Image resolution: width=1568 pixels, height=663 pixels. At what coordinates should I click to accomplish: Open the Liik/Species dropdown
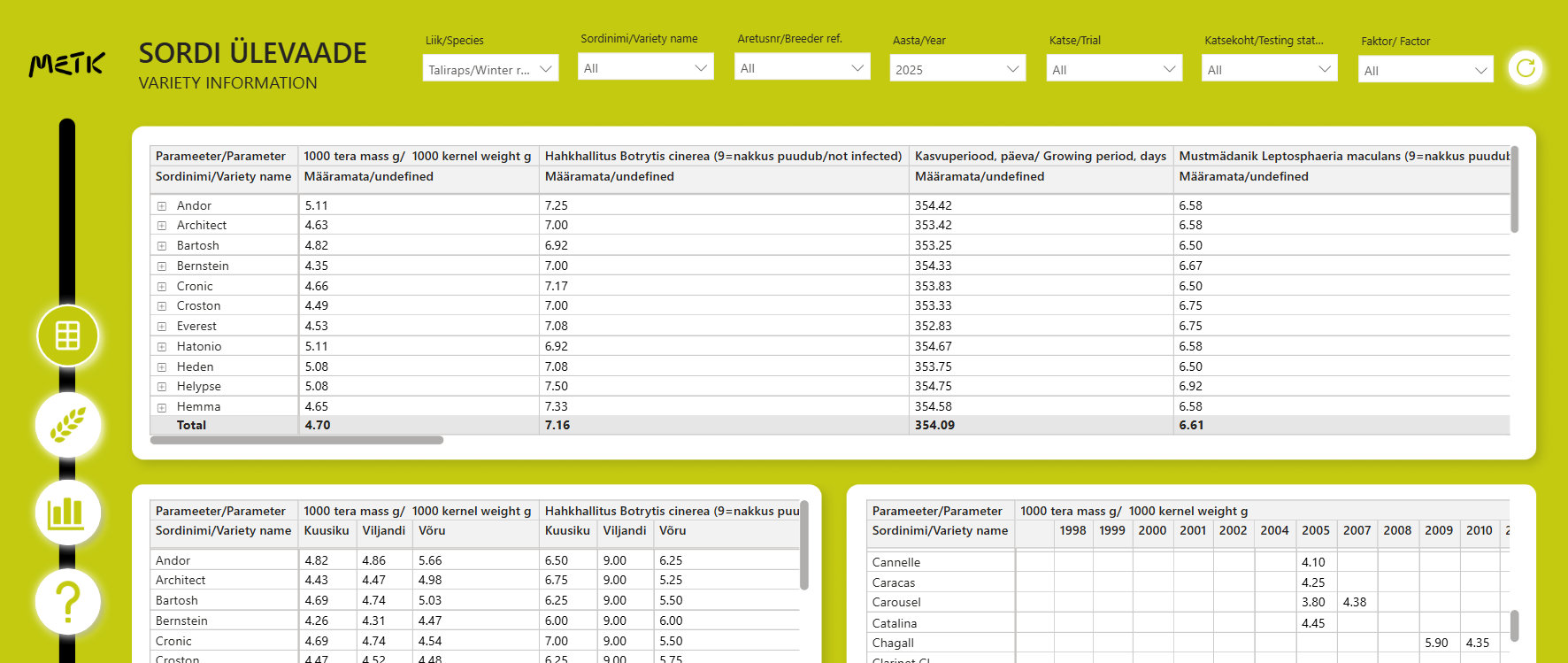[x=491, y=69]
